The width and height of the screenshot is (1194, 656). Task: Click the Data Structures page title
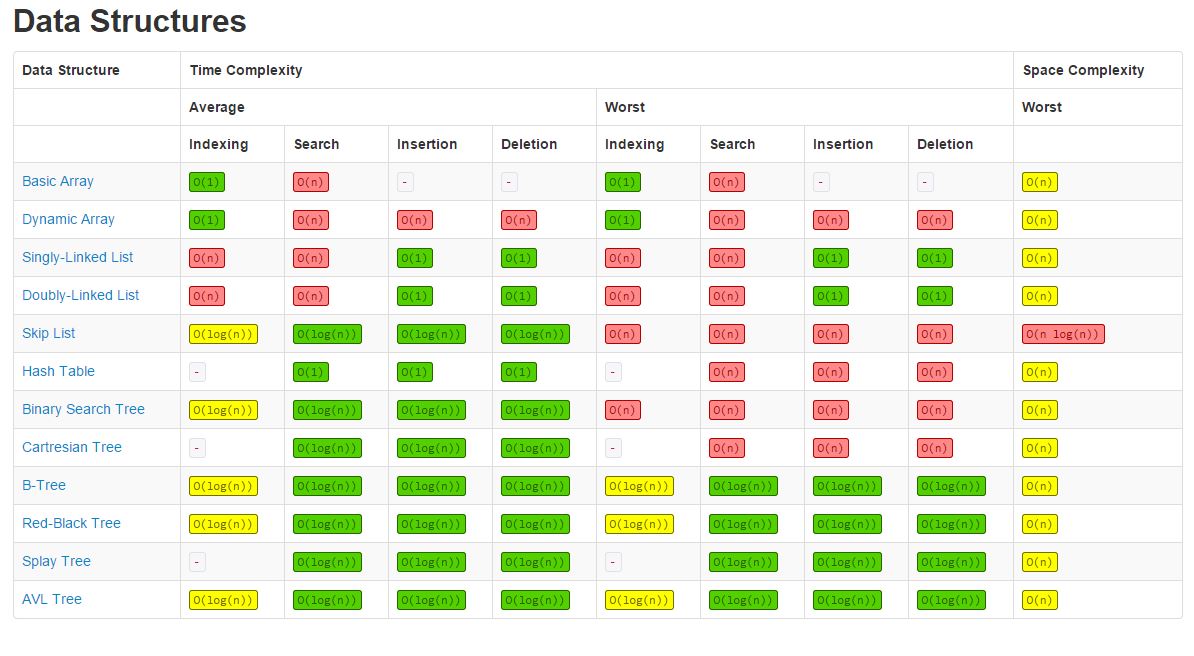click(x=129, y=21)
